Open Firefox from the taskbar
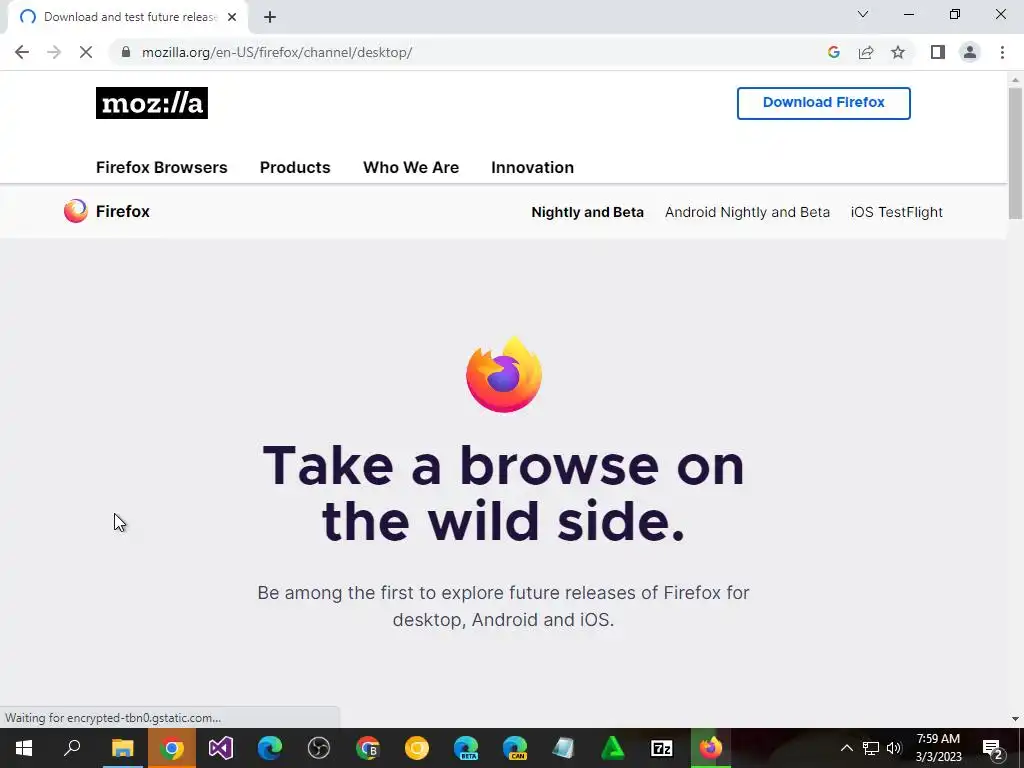The height and width of the screenshot is (768, 1024). pos(711,748)
